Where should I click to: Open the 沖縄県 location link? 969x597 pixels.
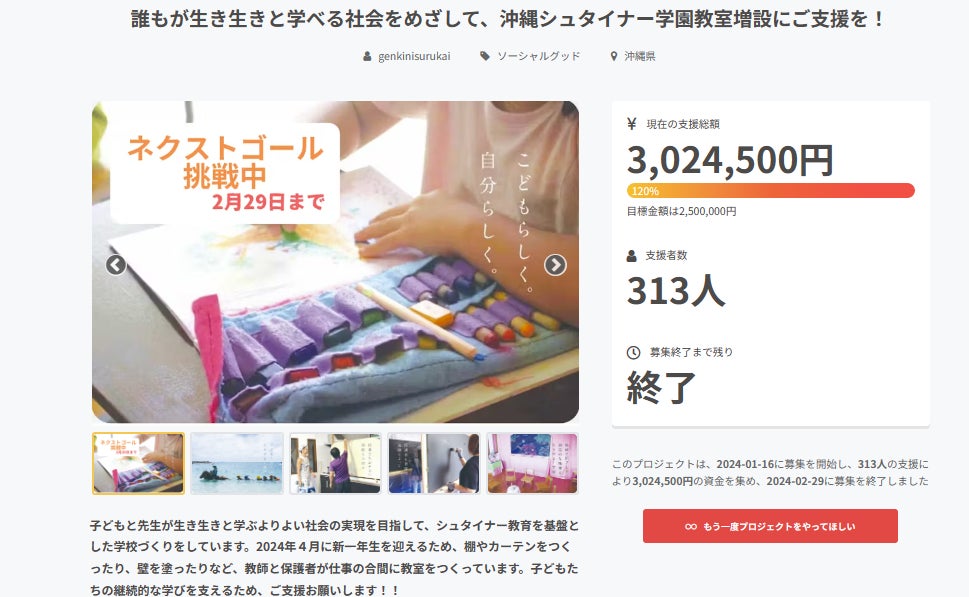click(x=640, y=56)
